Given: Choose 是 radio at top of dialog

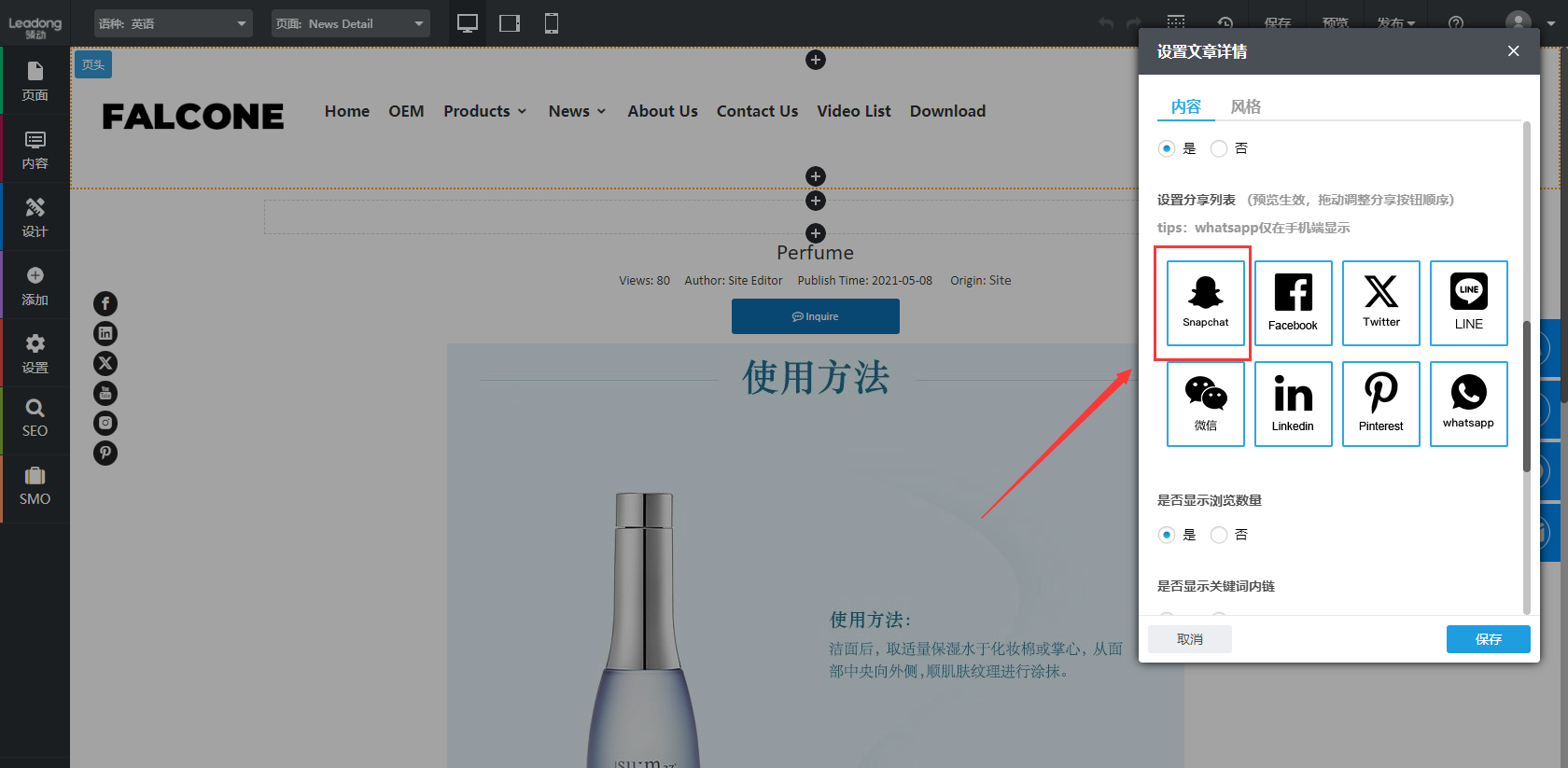Looking at the screenshot, I should [x=1167, y=148].
